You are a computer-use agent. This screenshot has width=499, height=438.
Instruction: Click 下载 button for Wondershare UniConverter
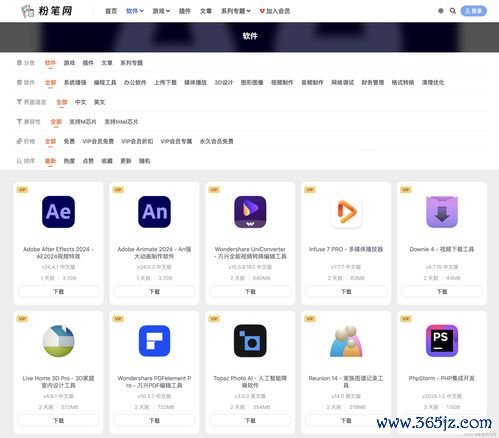(x=250, y=292)
